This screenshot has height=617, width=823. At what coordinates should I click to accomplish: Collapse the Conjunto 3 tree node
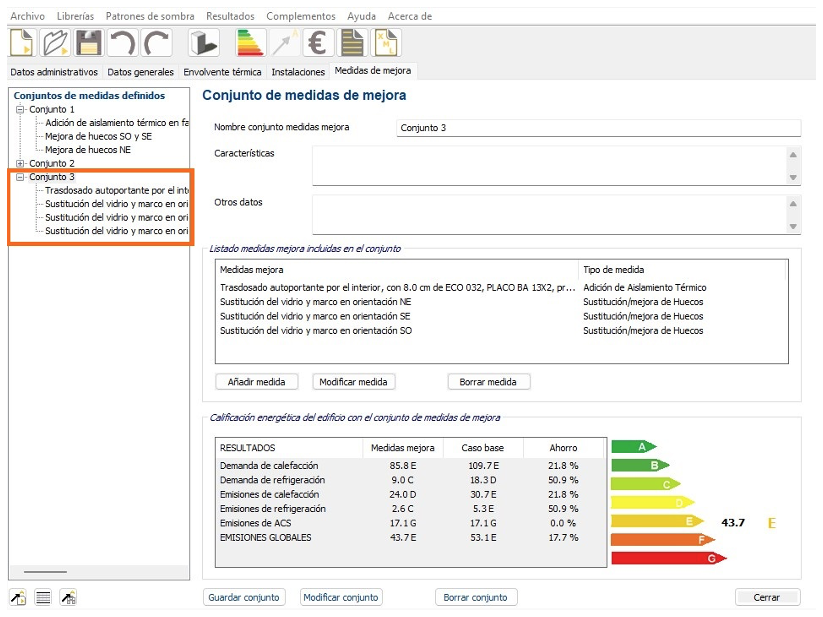(x=20, y=177)
